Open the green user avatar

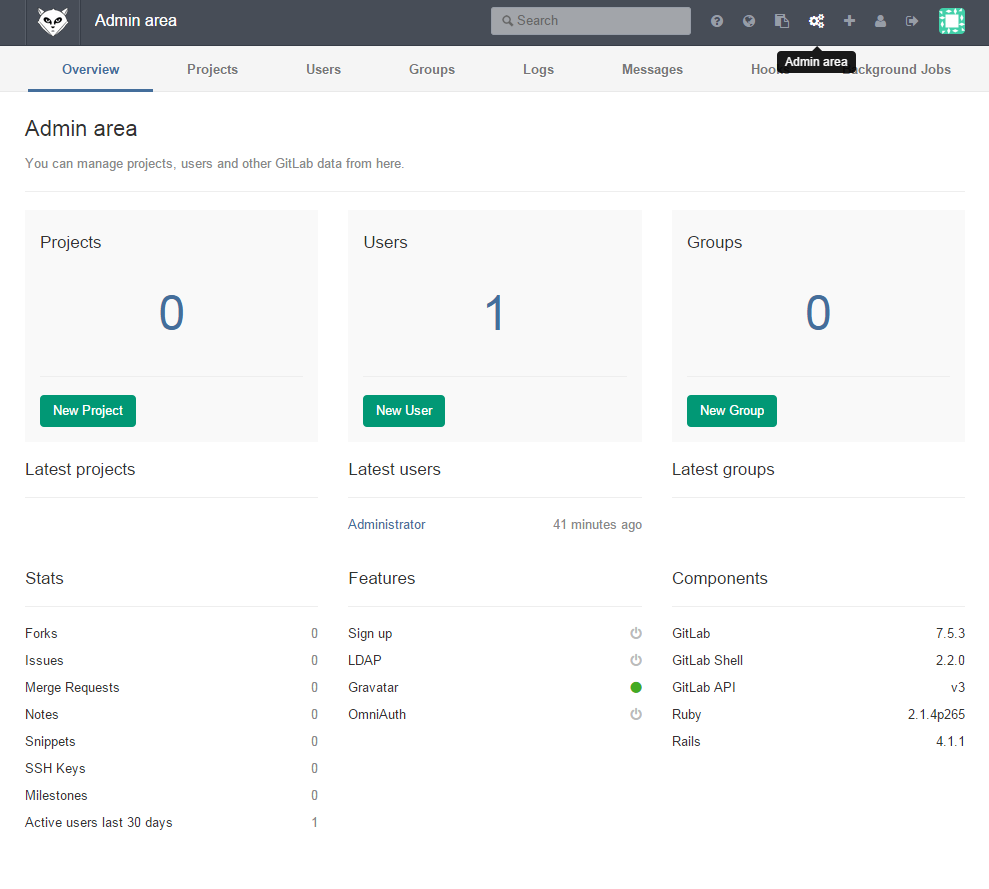[x=951, y=21]
